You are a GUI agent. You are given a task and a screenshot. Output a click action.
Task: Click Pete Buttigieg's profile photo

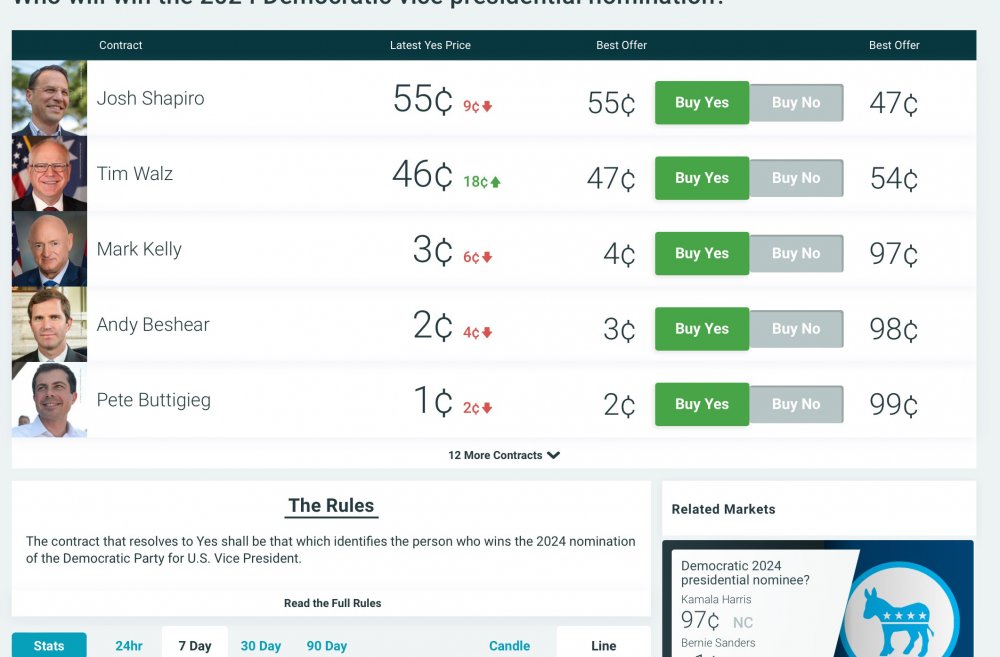click(49, 400)
